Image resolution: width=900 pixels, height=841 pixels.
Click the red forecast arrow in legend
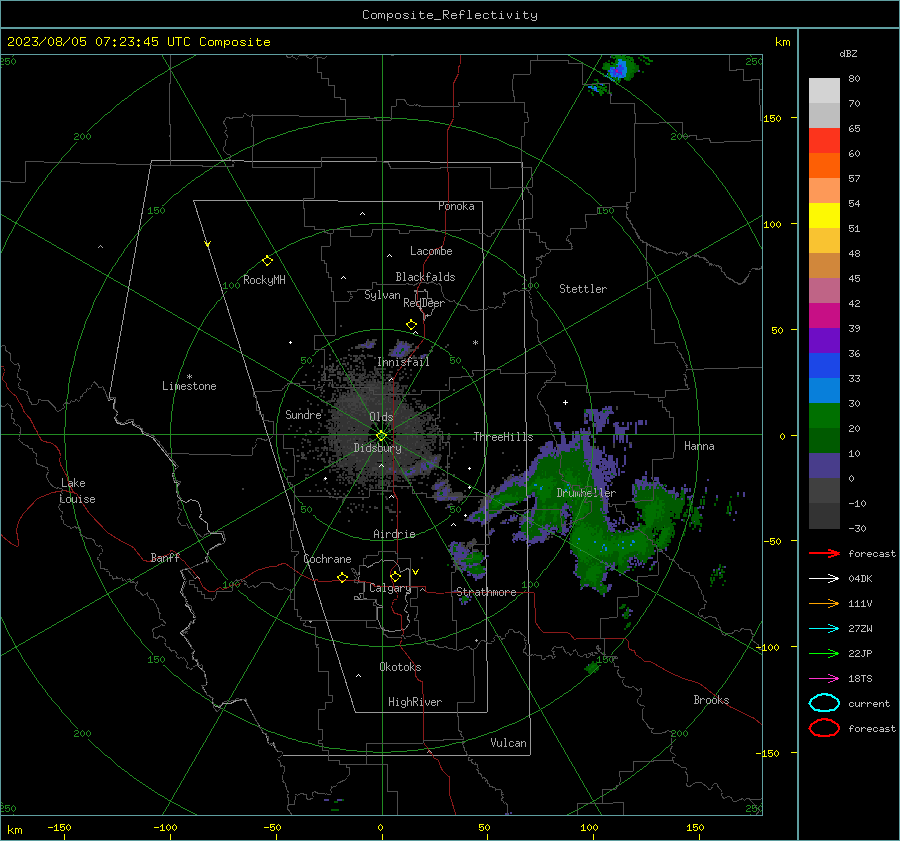(x=824, y=553)
